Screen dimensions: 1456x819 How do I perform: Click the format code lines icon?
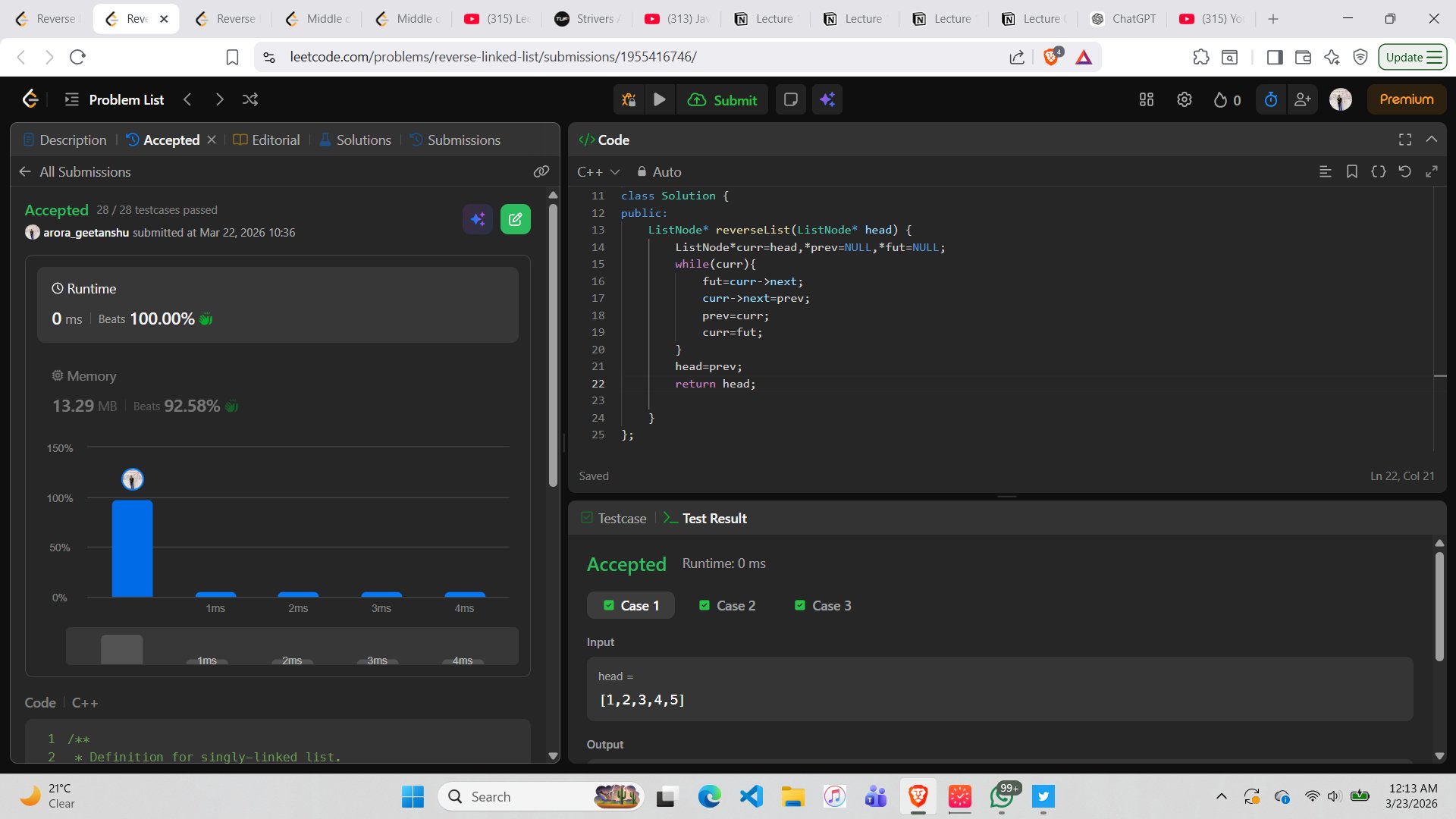pyautogui.click(x=1325, y=171)
